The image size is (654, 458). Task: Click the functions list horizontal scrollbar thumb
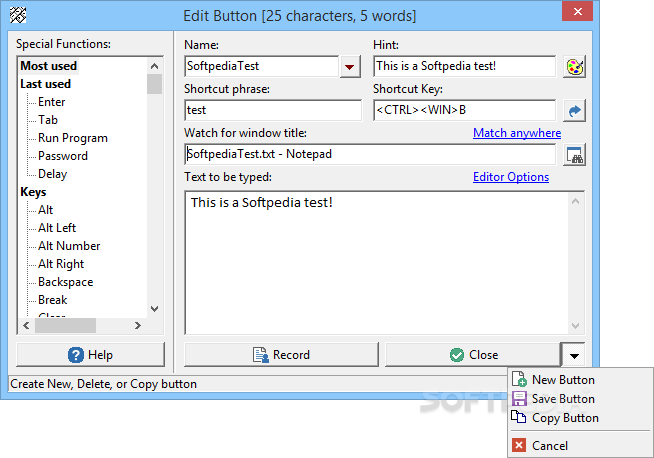[x=65, y=325]
